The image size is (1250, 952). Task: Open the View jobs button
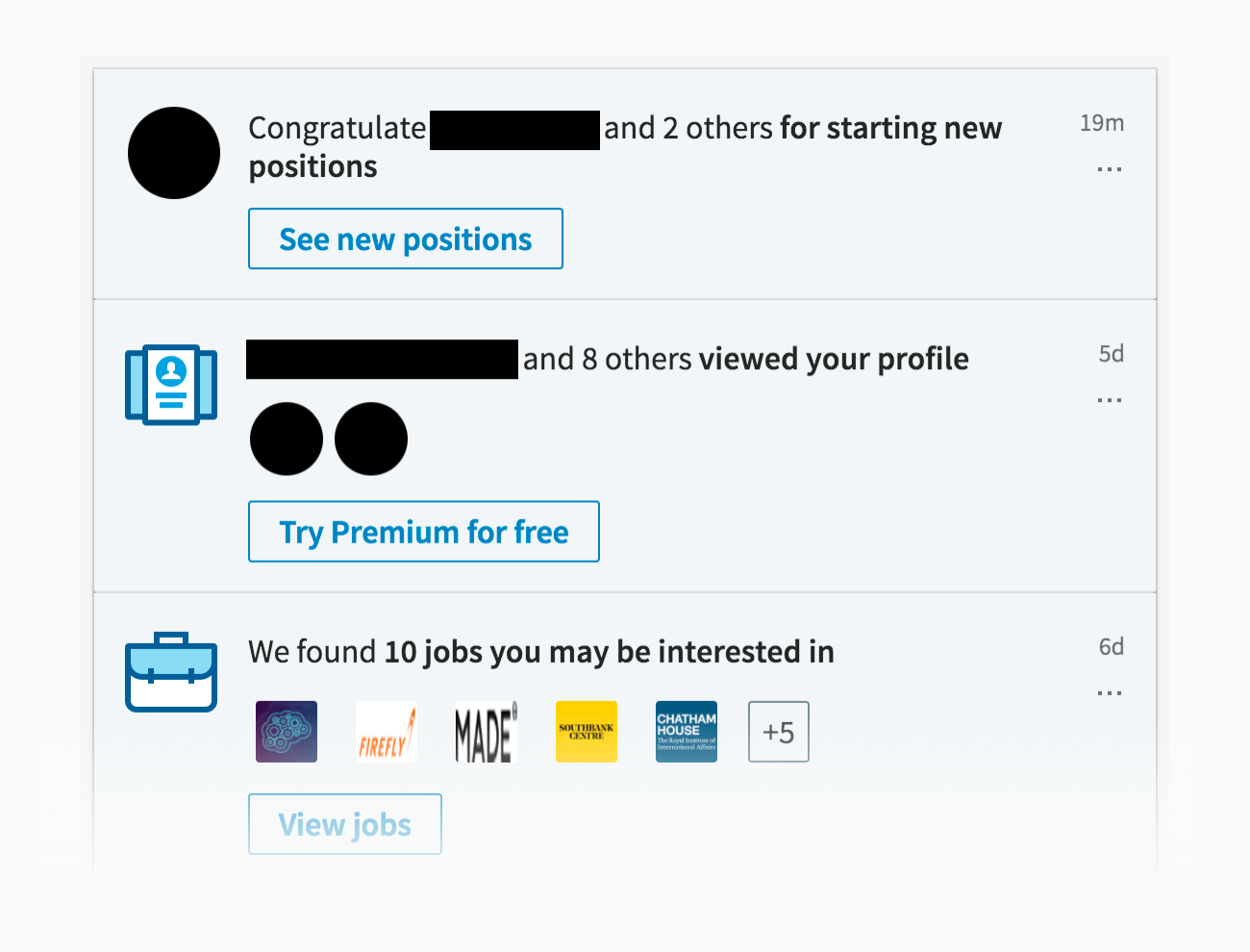[344, 824]
